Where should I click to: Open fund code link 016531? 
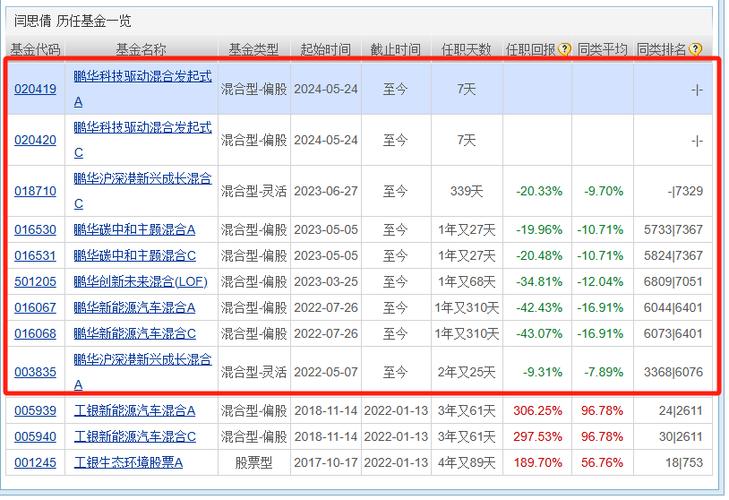[x=35, y=256]
